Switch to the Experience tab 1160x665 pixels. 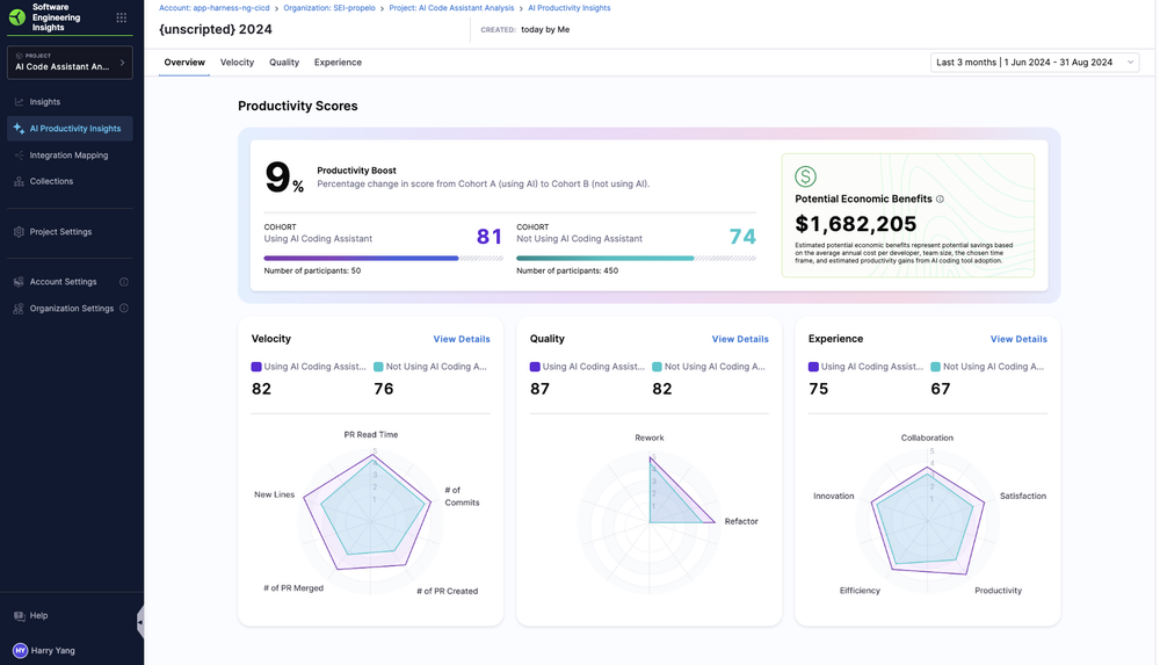[338, 61]
